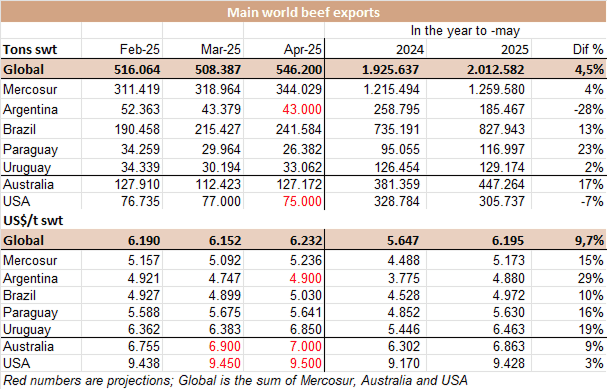Select the Mar-25 column header
This screenshot has width=607, height=389.
click(221, 50)
